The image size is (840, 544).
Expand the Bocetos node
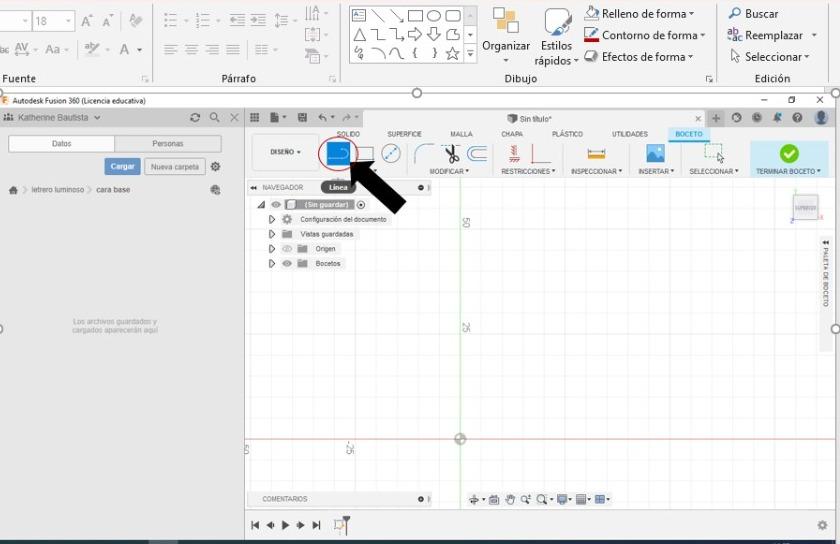pos(272,264)
